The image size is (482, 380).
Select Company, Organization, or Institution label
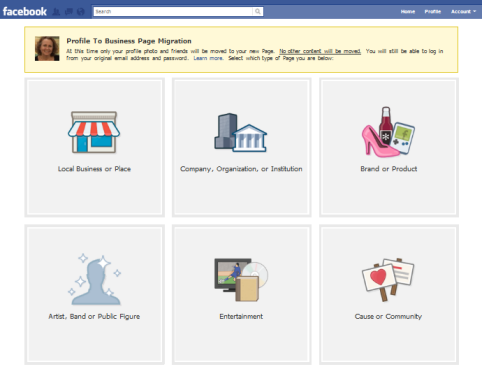(241, 169)
